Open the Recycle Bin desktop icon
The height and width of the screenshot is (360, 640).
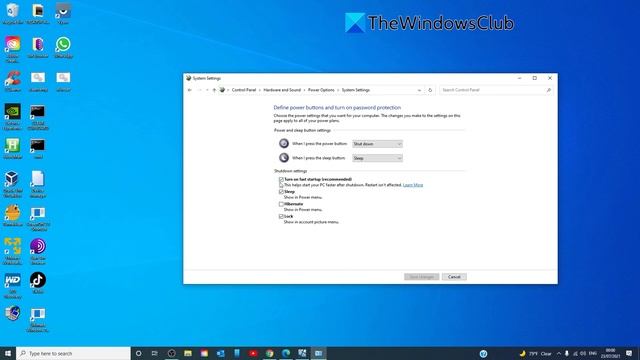(x=13, y=13)
